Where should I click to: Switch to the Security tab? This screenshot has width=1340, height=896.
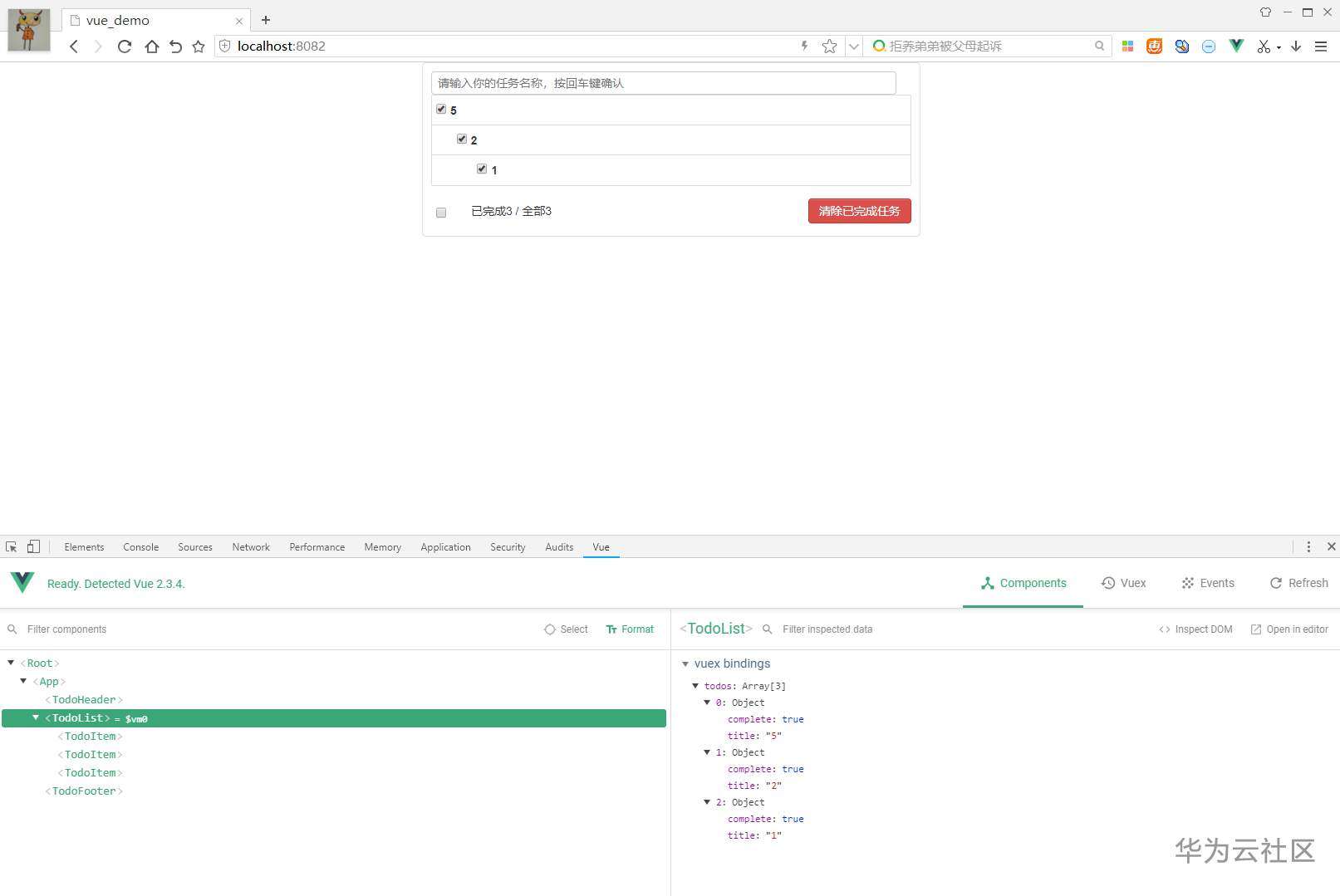(508, 547)
